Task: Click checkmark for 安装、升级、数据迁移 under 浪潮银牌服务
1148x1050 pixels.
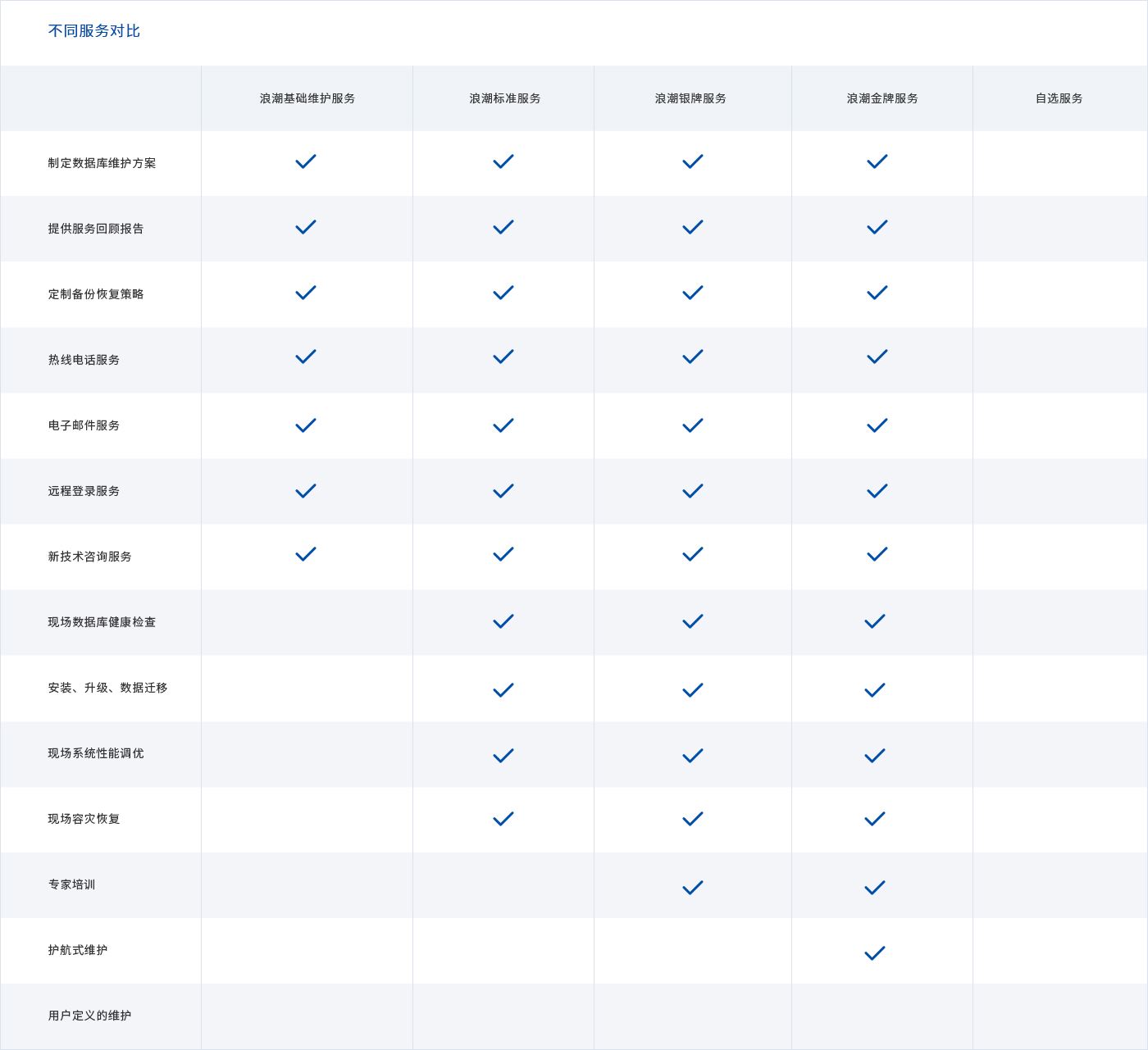Action: click(693, 690)
